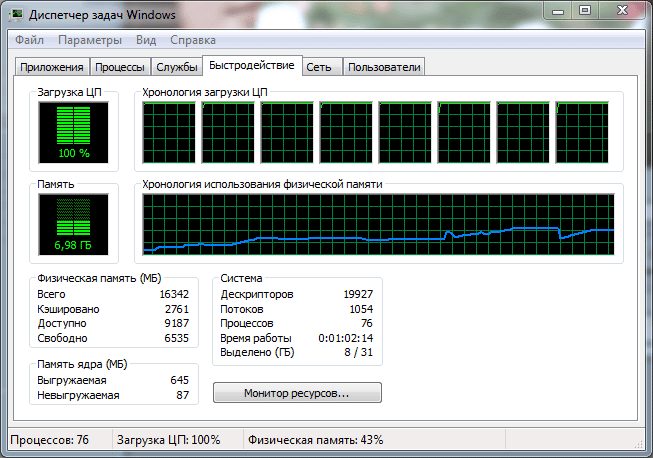Viewport: 653px width, 458px height.
Task: Click the Процессов: 76 status bar entry
Action: (50, 440)
